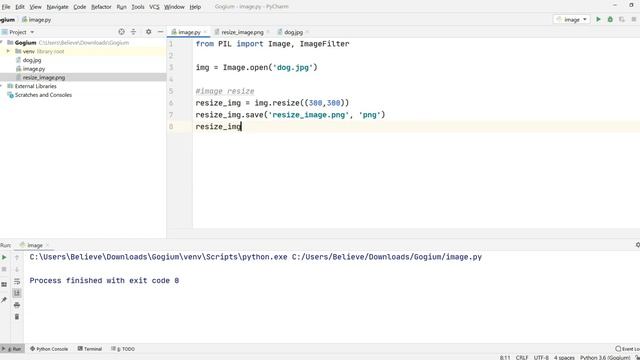Click restore layout icon in Run panel
Viewport: 640px width, 360px height.
coord(4,284)
